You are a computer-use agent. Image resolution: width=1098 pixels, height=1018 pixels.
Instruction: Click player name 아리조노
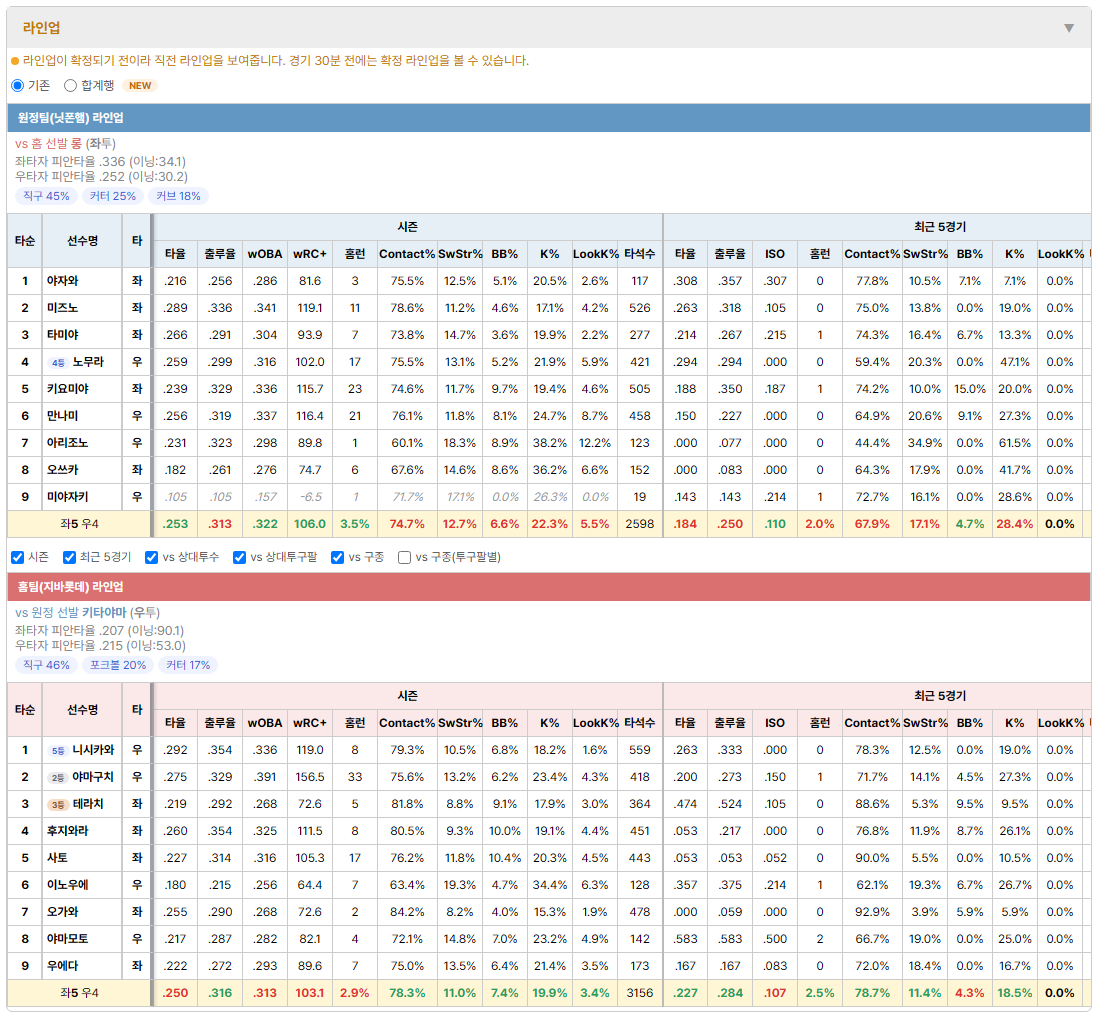[x=68, y=443]
